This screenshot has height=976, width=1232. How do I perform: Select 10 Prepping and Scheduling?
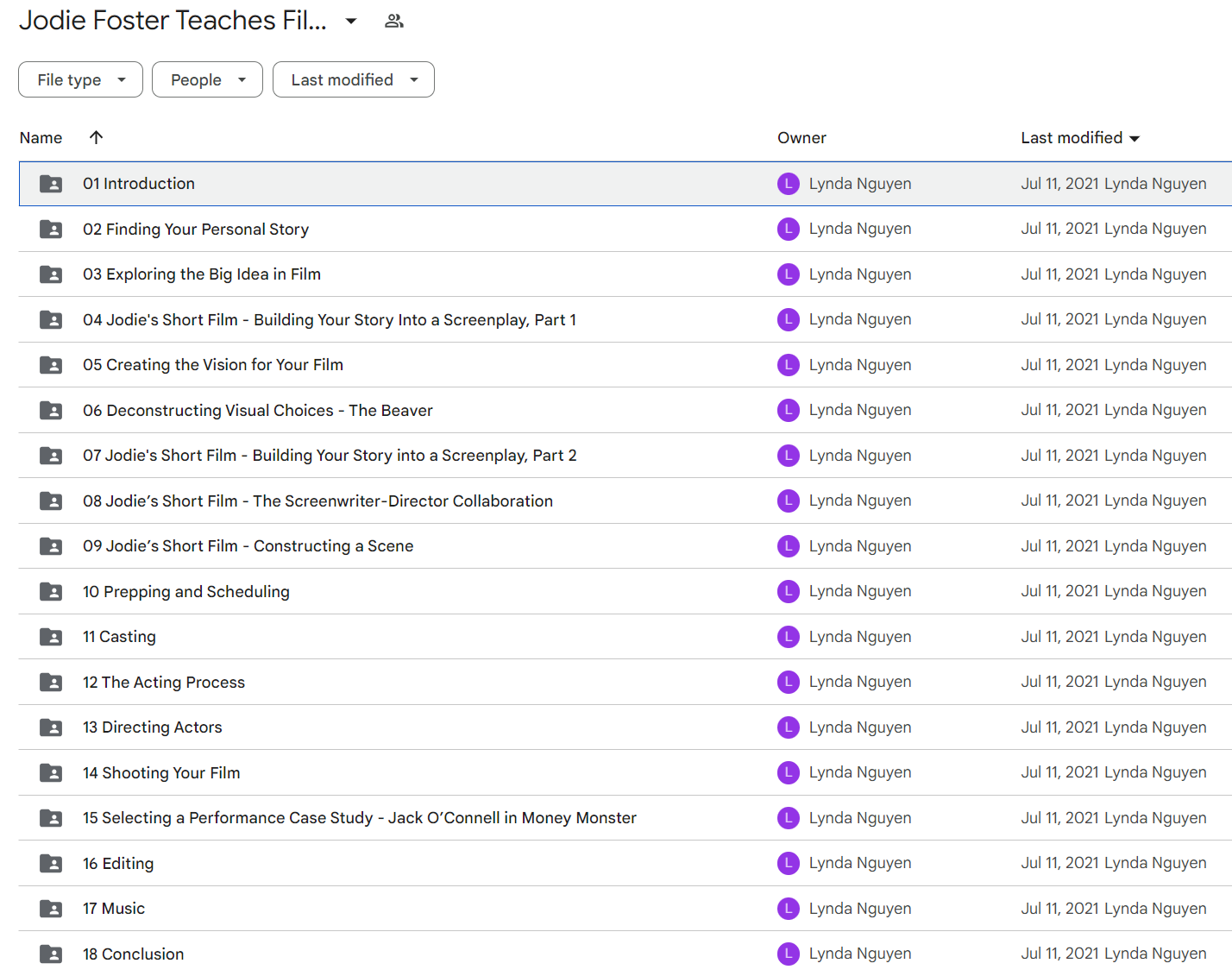tap(186, 591)
